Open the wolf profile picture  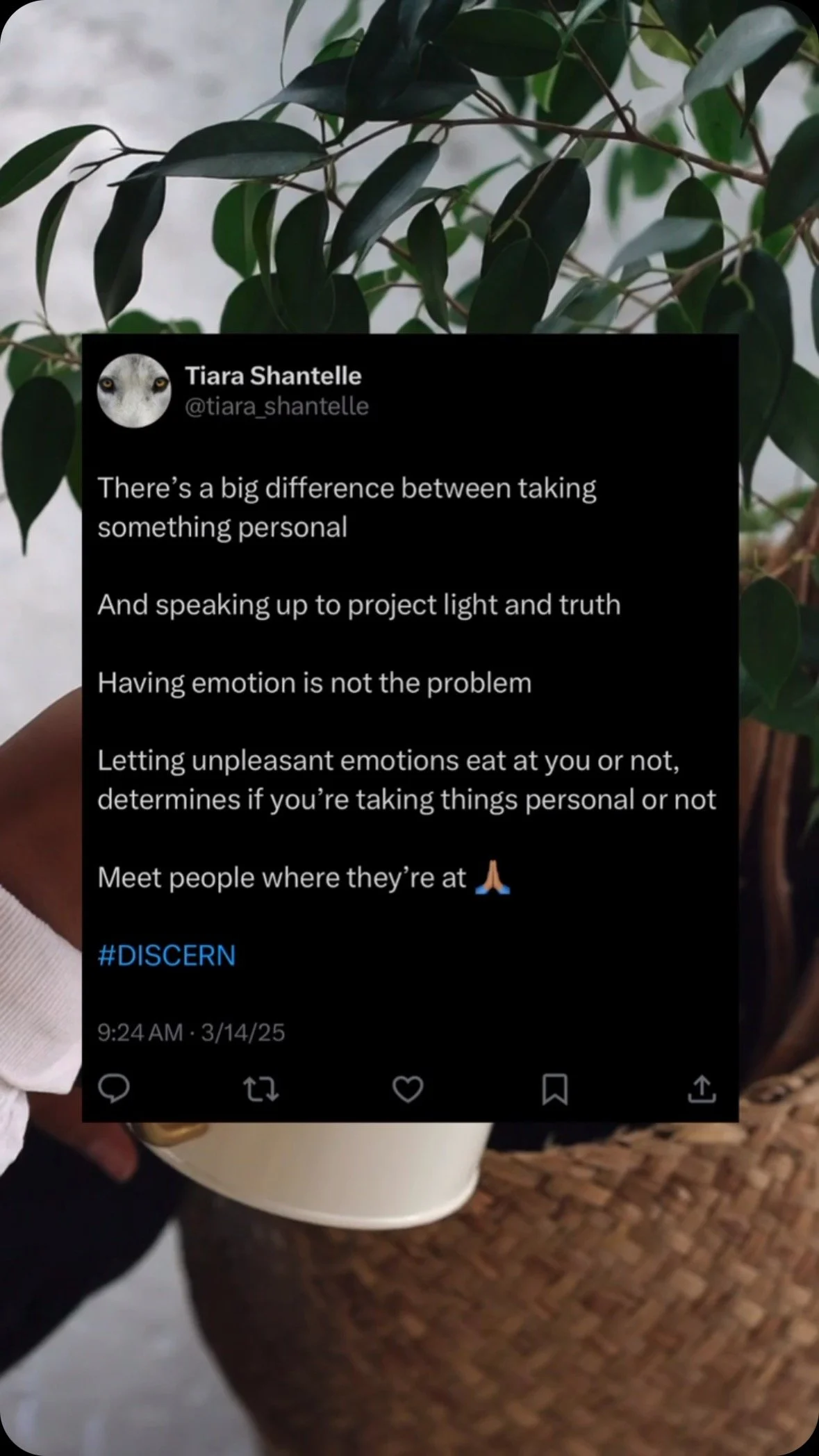pos(134,390)
